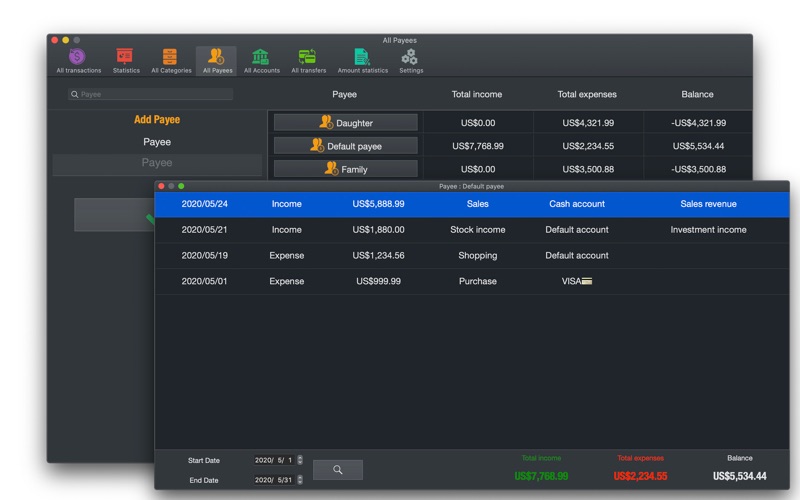The width and height of the screenshot is (800, 500).
Task: Click the Start Date field 2020/5/1
Action: (274, 460)
